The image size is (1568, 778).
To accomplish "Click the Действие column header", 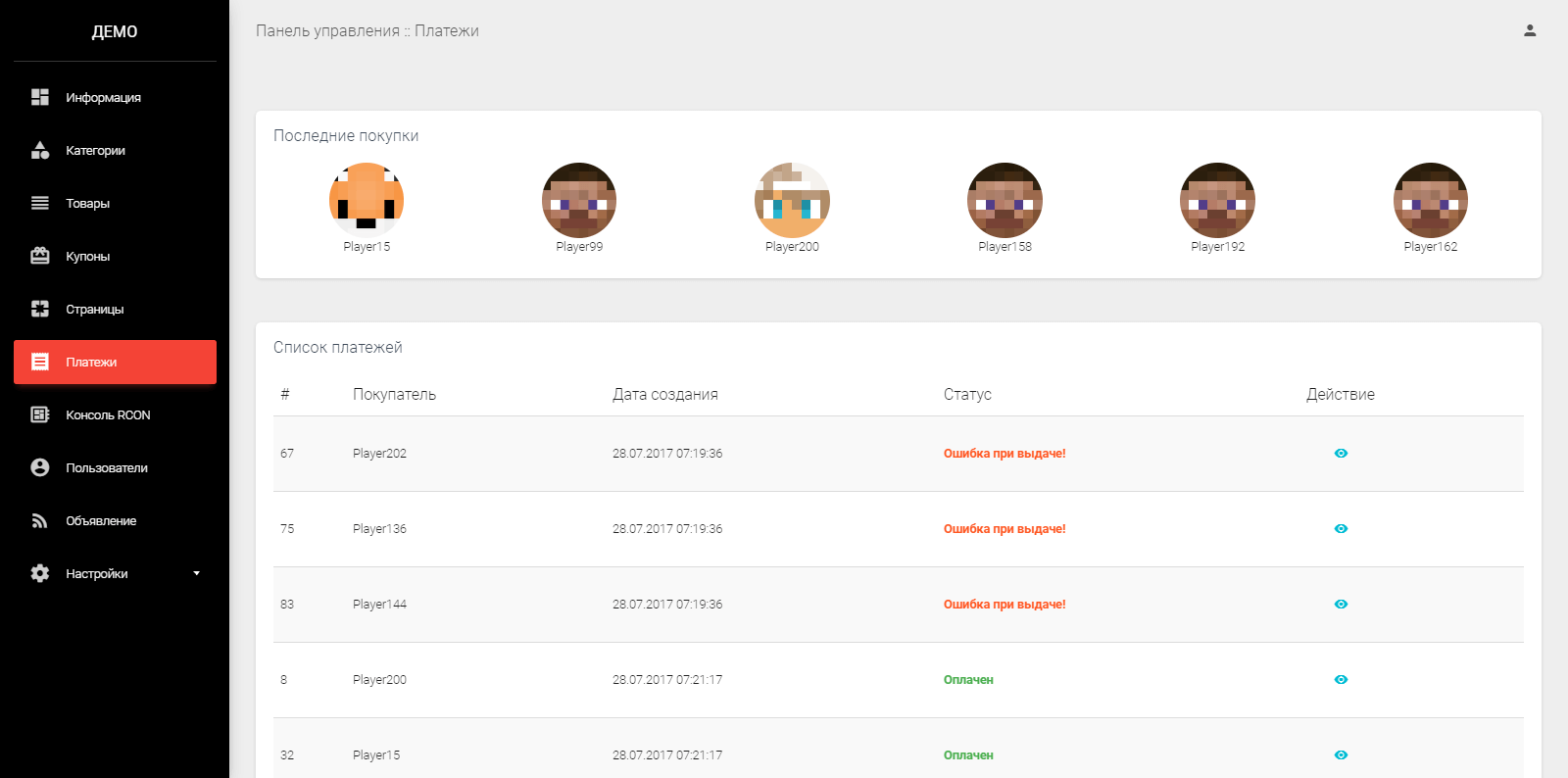I will pos(1341,394).
